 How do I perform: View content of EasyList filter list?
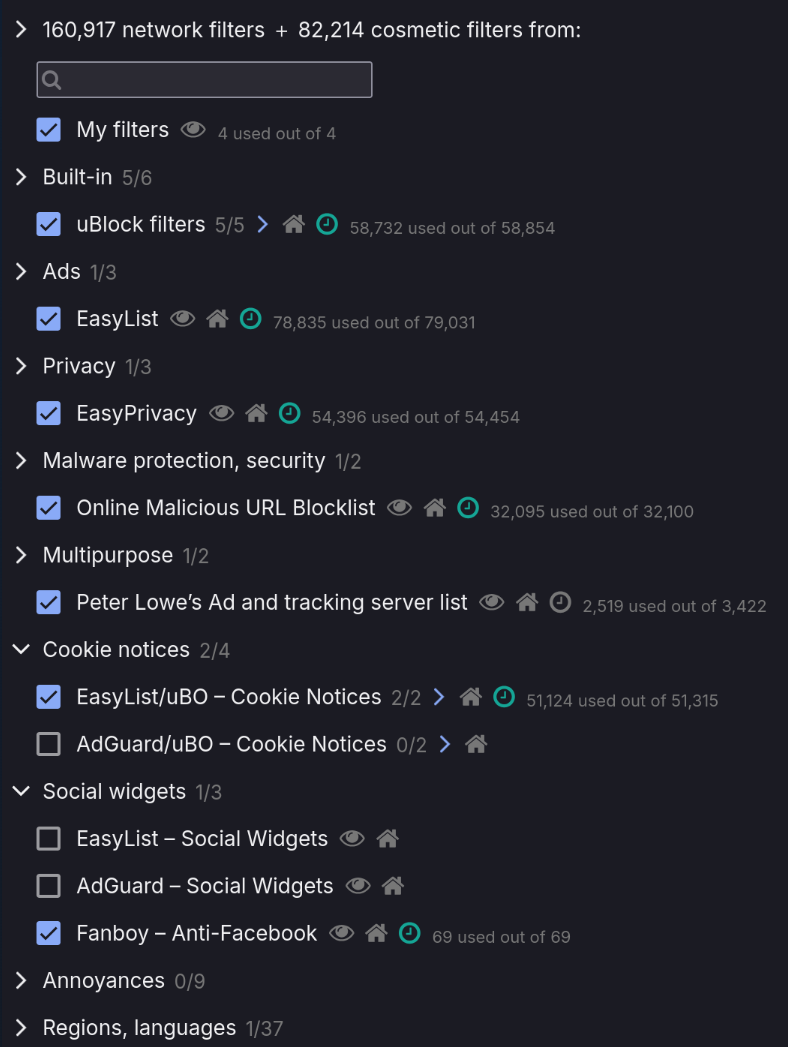point(182,319)
